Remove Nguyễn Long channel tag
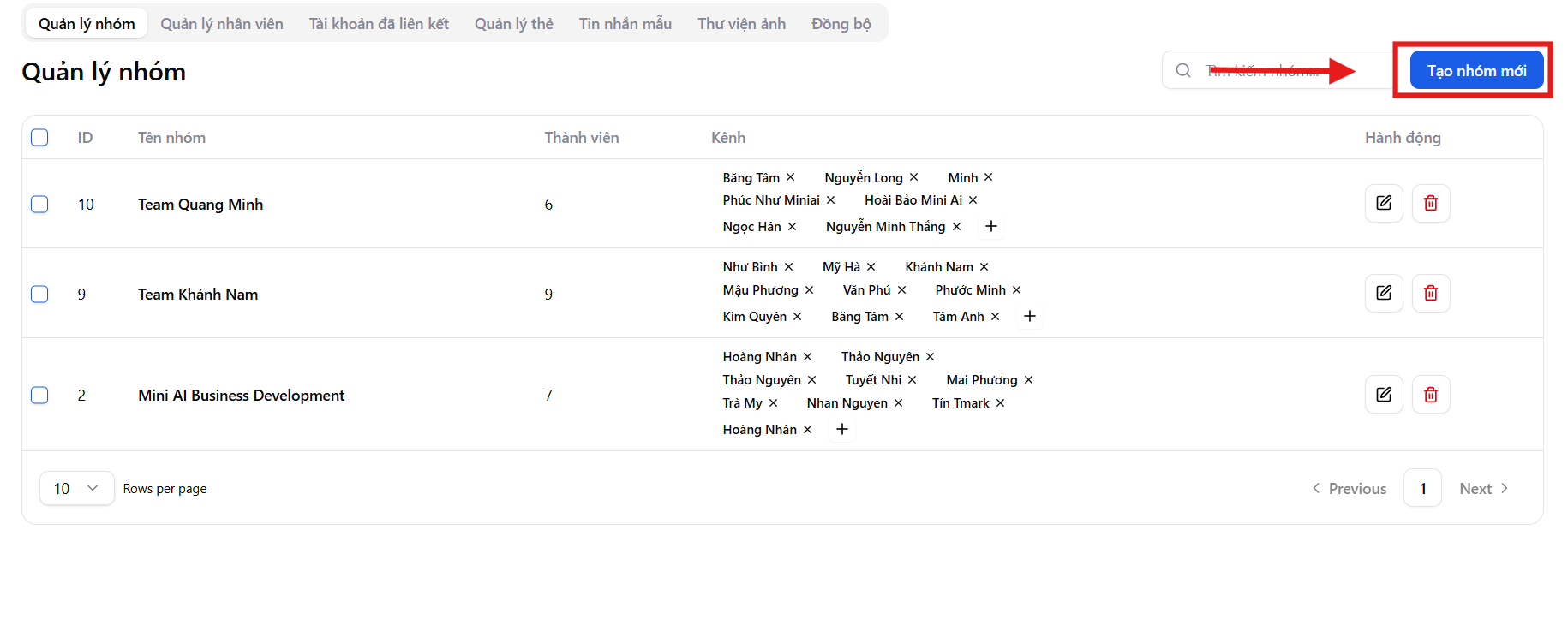1568x631 pixels. [x=914, y=177]
